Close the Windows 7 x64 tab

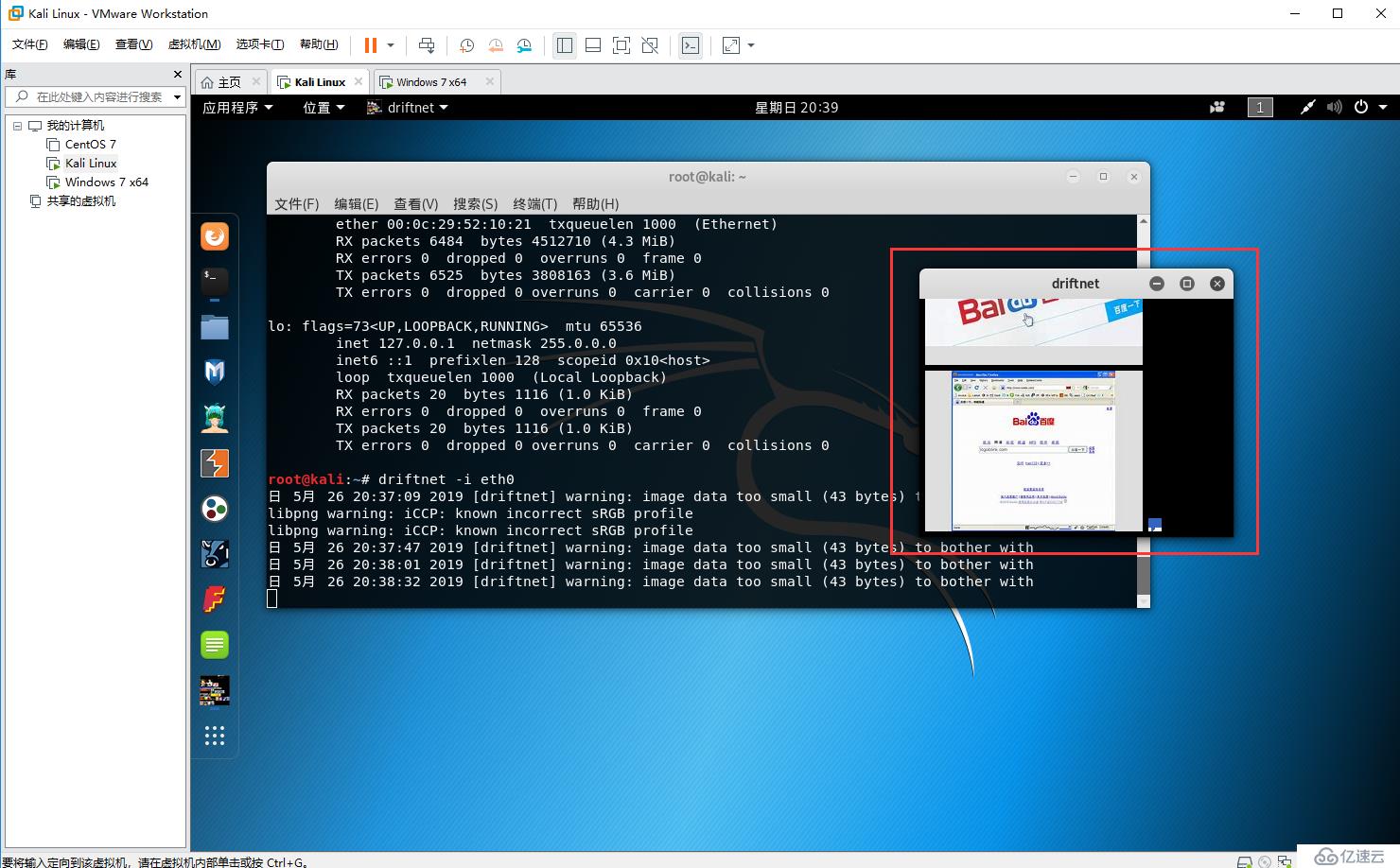[489, 81]
